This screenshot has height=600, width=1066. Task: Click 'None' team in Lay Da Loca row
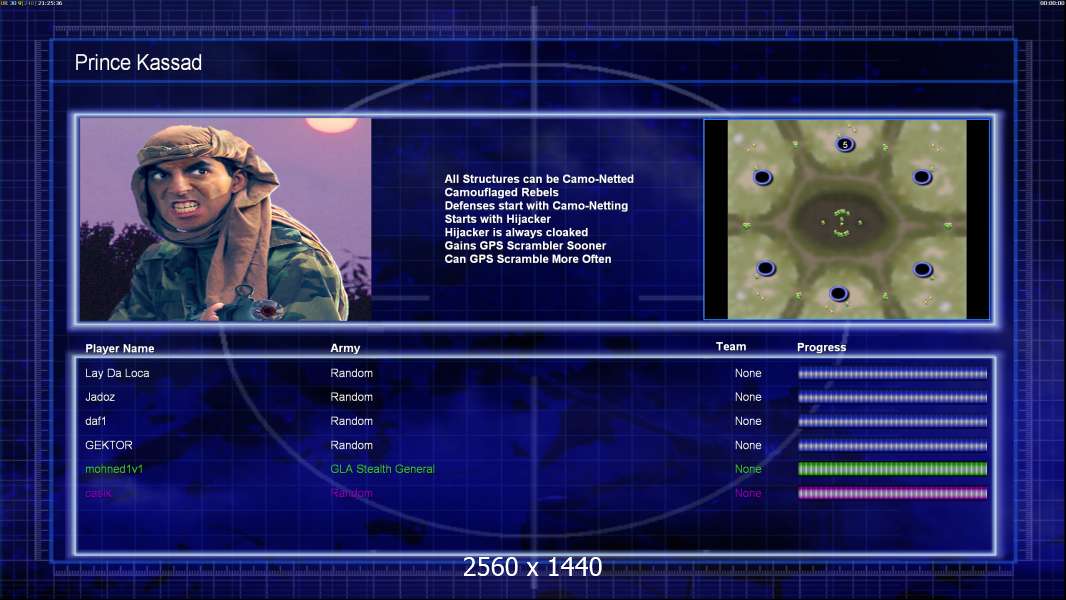tap(748, 373)
